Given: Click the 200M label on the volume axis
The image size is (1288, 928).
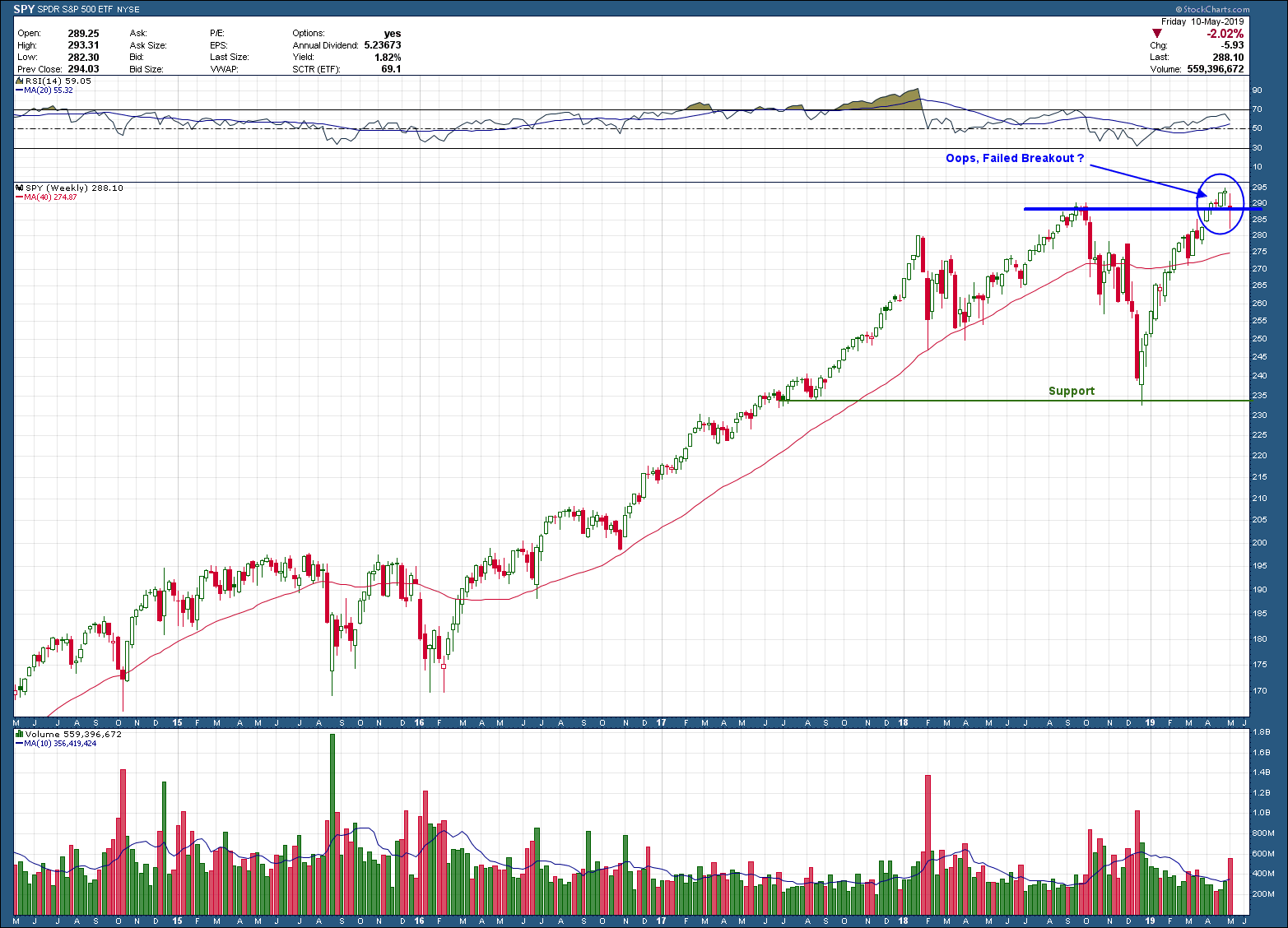Looking at the screenshot, I should (1262, 893).
